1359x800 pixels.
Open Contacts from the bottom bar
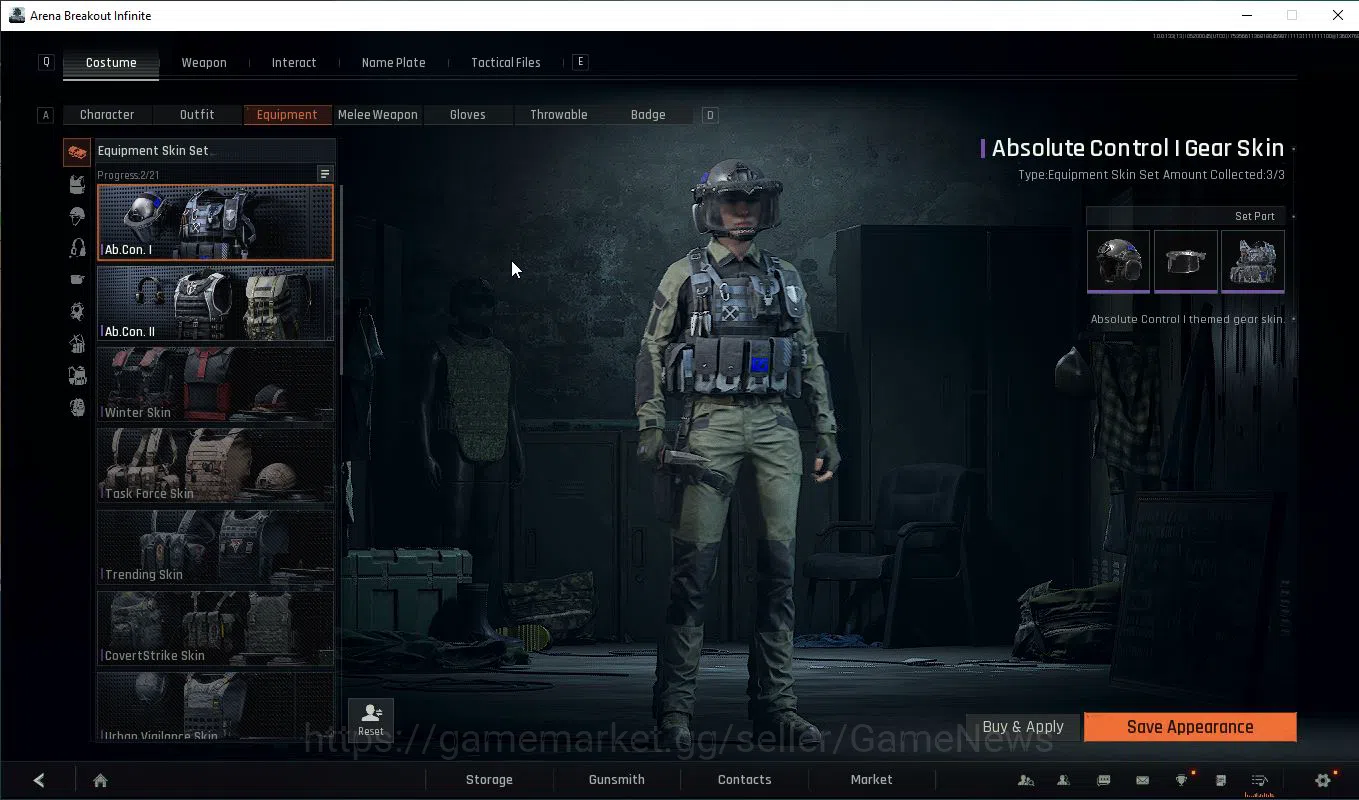pos(744,780)
